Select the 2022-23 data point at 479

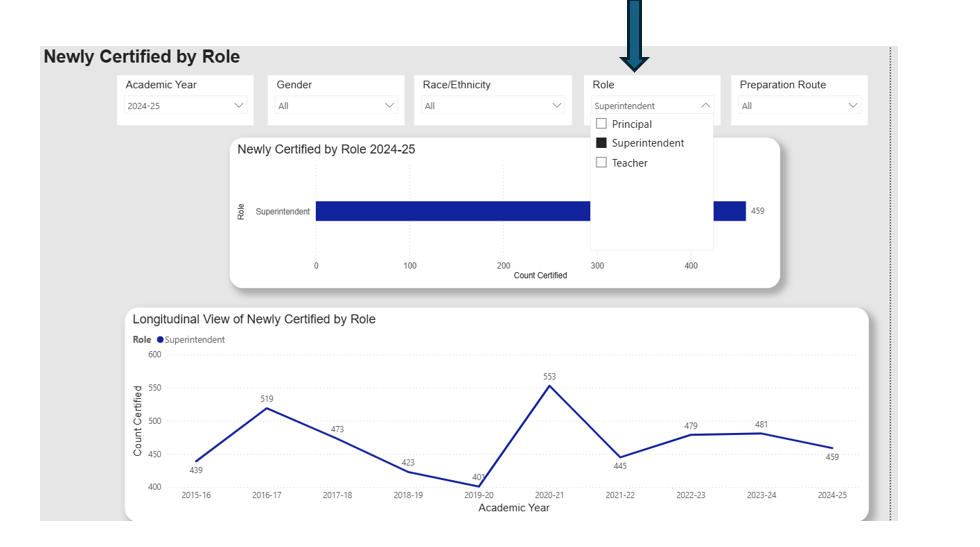[690, 435]
